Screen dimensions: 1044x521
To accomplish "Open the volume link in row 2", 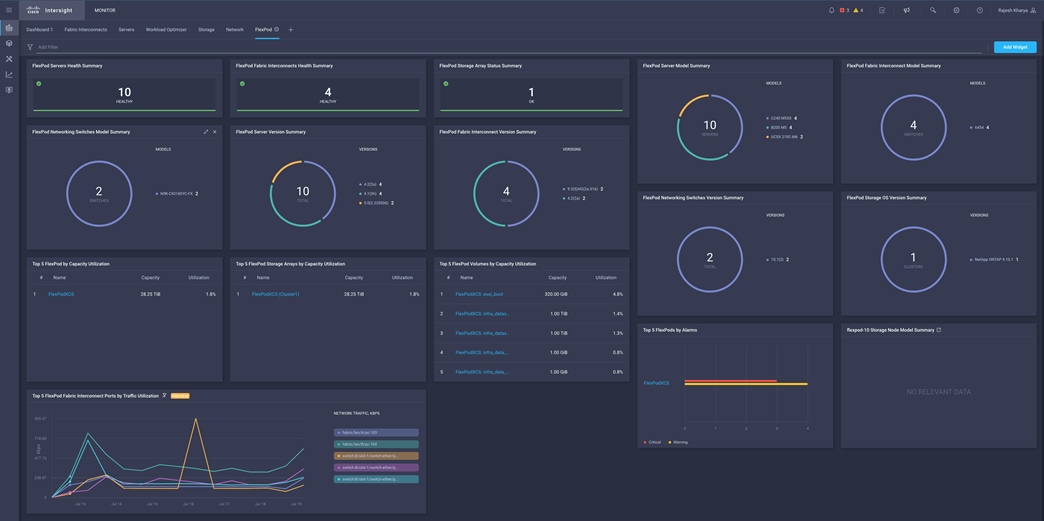I will 482,313.
